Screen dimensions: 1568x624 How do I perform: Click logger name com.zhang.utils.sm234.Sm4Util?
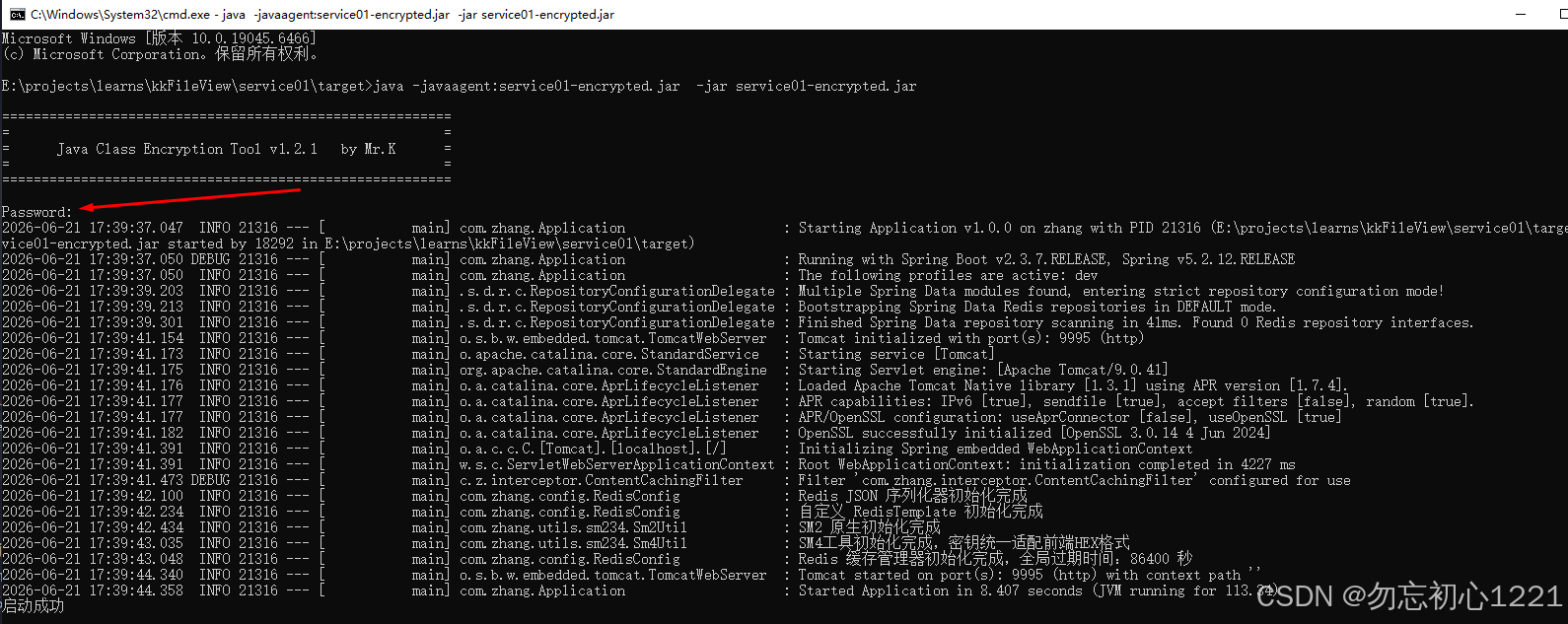pyautogui.click(x=573, y=543)
